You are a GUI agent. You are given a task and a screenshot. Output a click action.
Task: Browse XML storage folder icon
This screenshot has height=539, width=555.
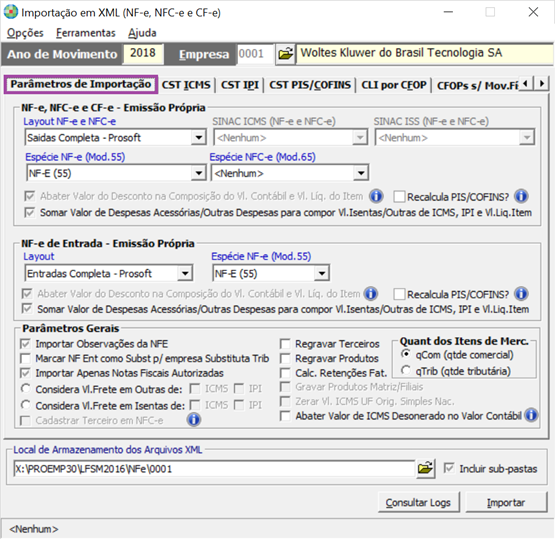425,469
